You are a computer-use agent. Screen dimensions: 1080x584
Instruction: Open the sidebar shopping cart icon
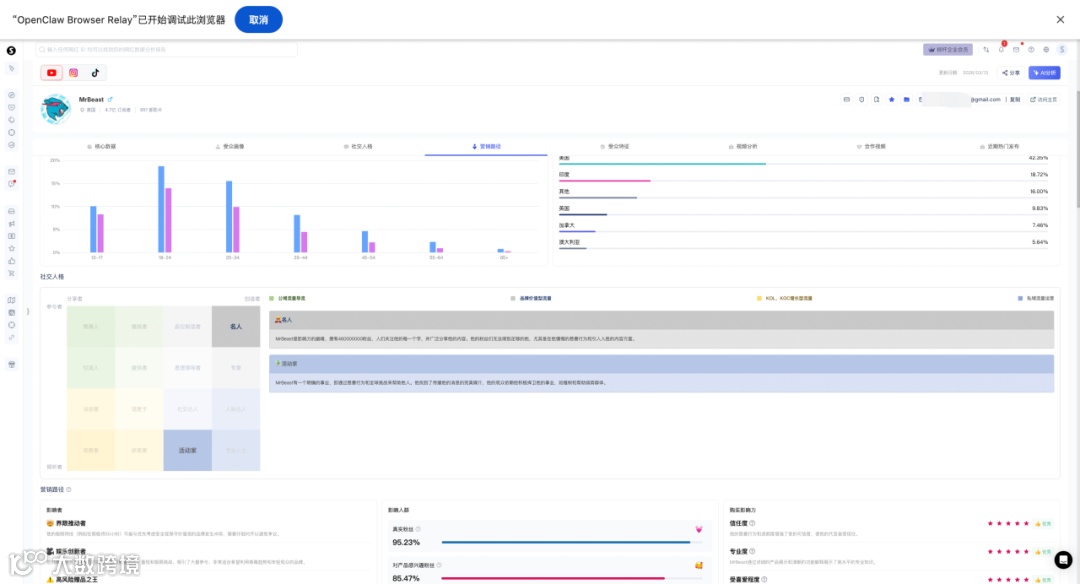(12, 273)
